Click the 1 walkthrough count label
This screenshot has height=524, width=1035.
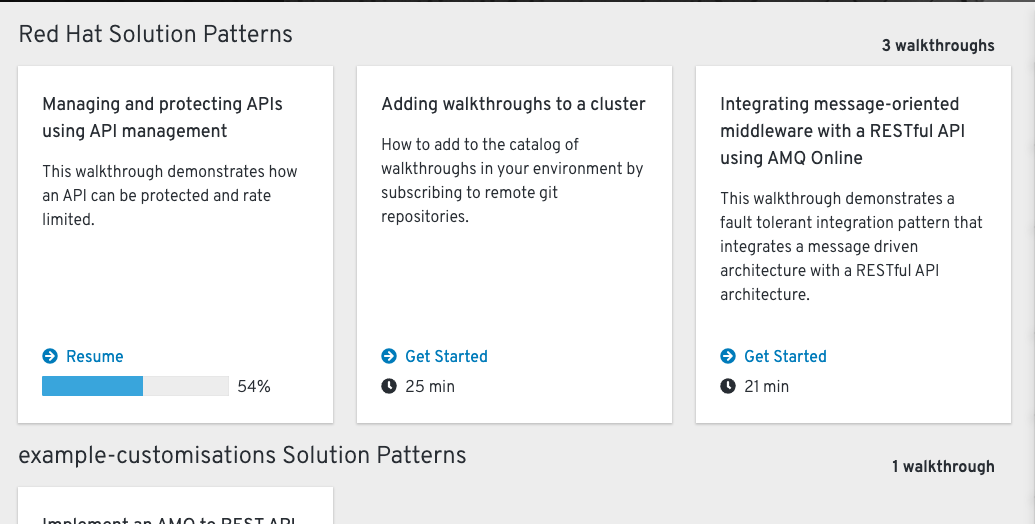point(943,467)
